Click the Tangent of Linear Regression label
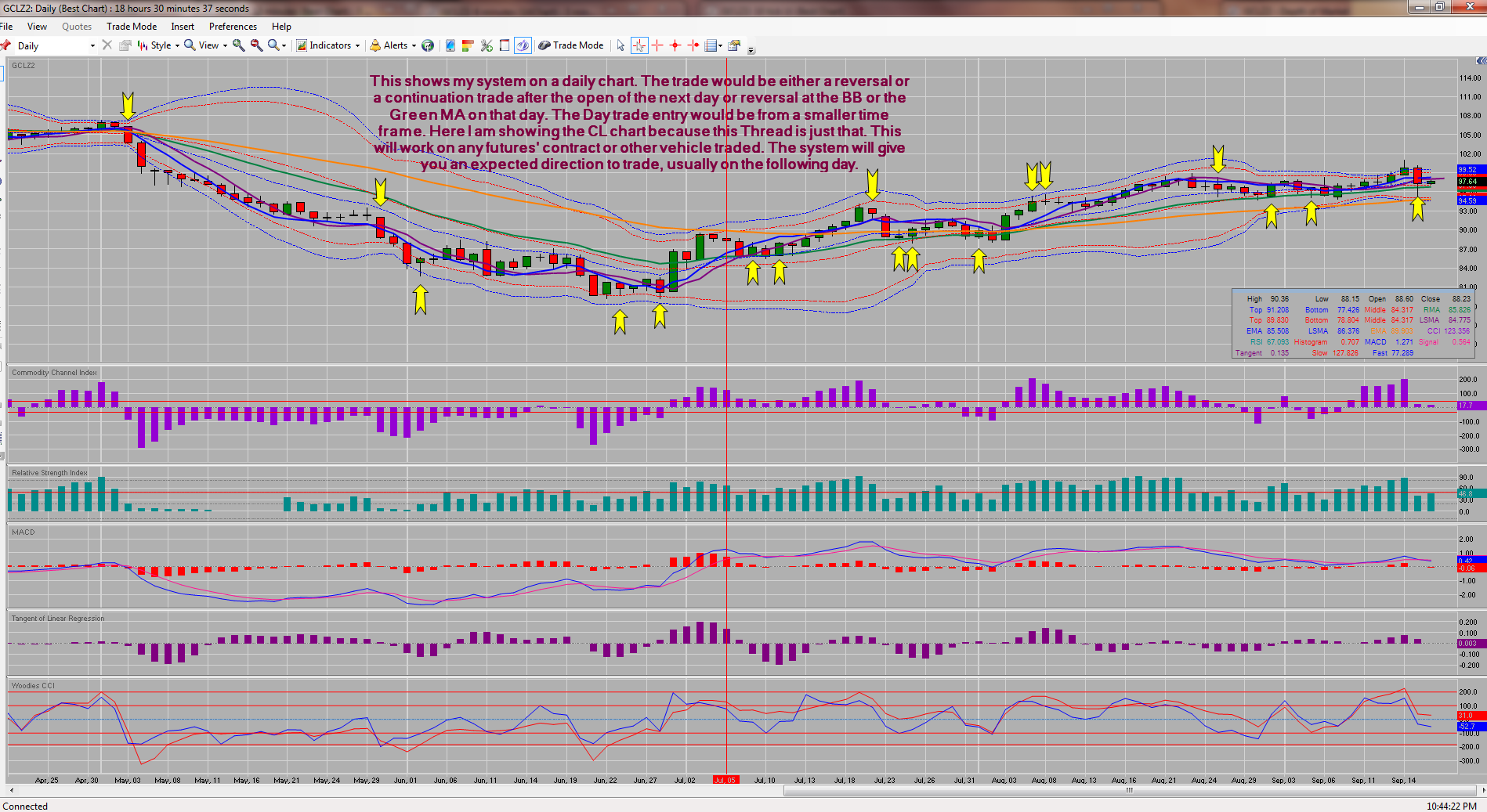The width and height of the screenshot is (1487, 812). coord(58,619)
